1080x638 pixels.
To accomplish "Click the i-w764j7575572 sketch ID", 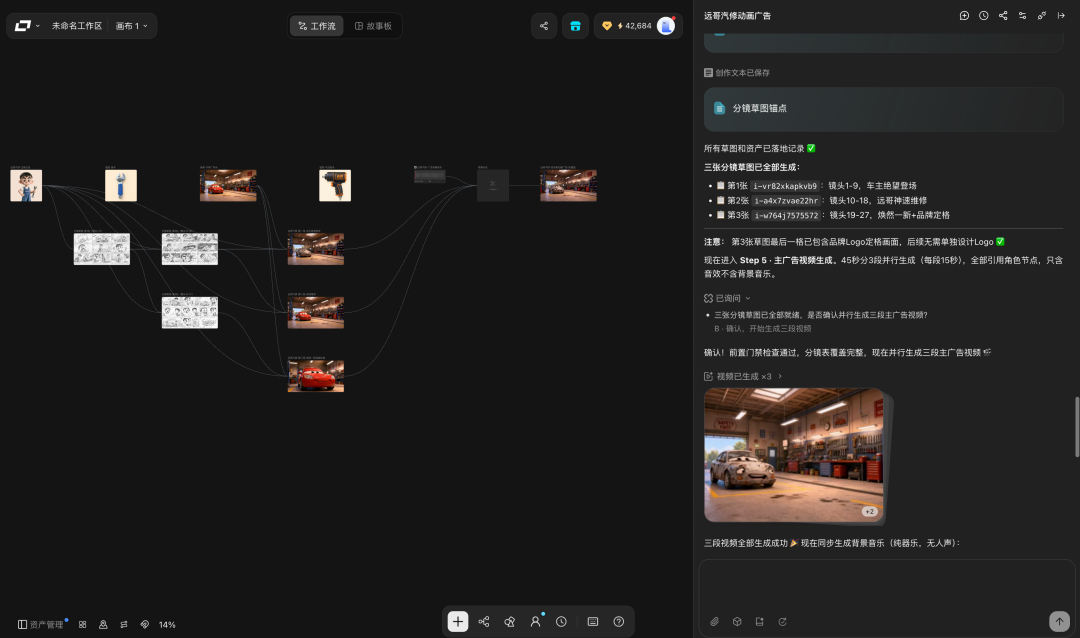I will pos(785,215).
